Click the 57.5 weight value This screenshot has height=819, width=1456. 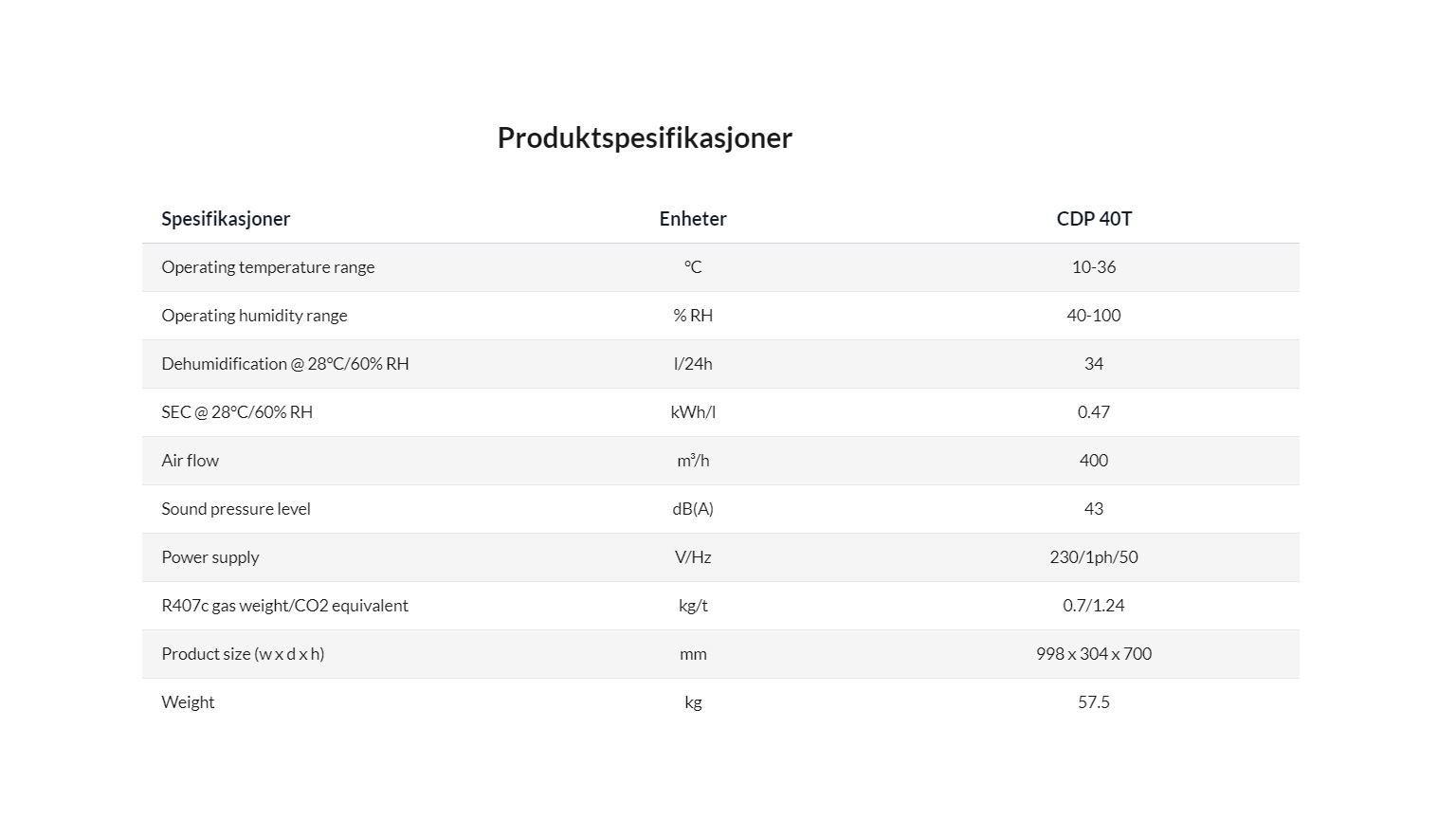[x=1094, y=702]
